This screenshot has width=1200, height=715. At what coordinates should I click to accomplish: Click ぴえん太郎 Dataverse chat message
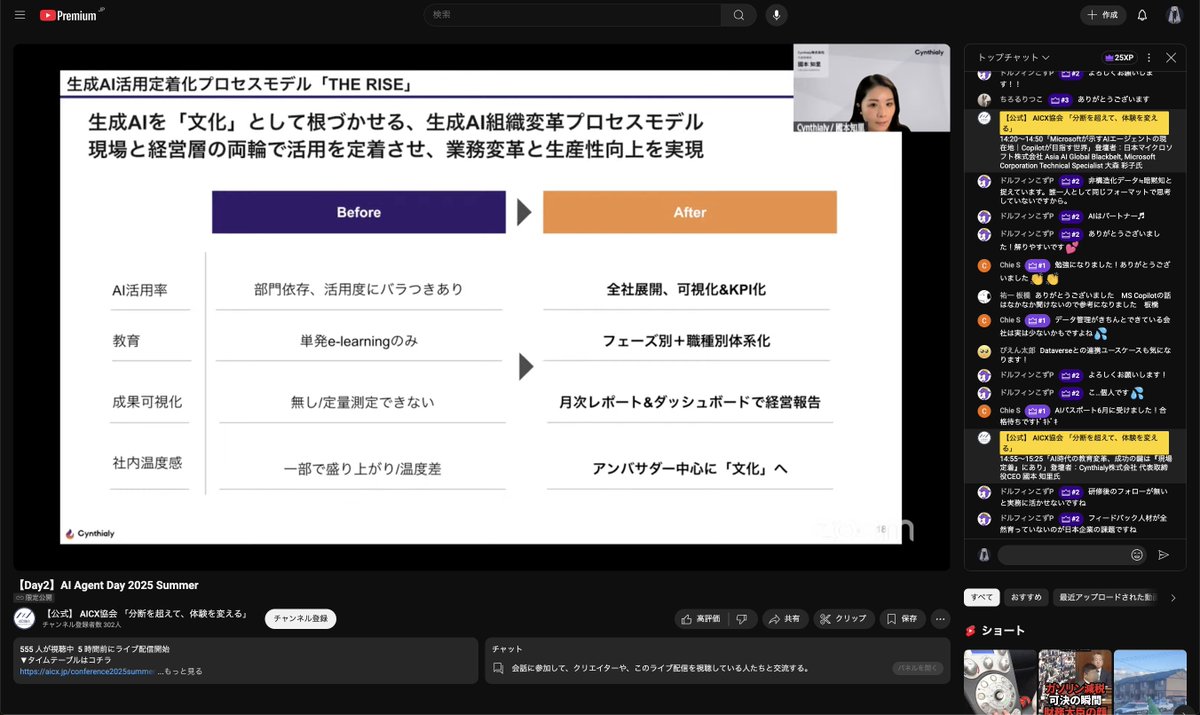click(x=1074, y=354)
